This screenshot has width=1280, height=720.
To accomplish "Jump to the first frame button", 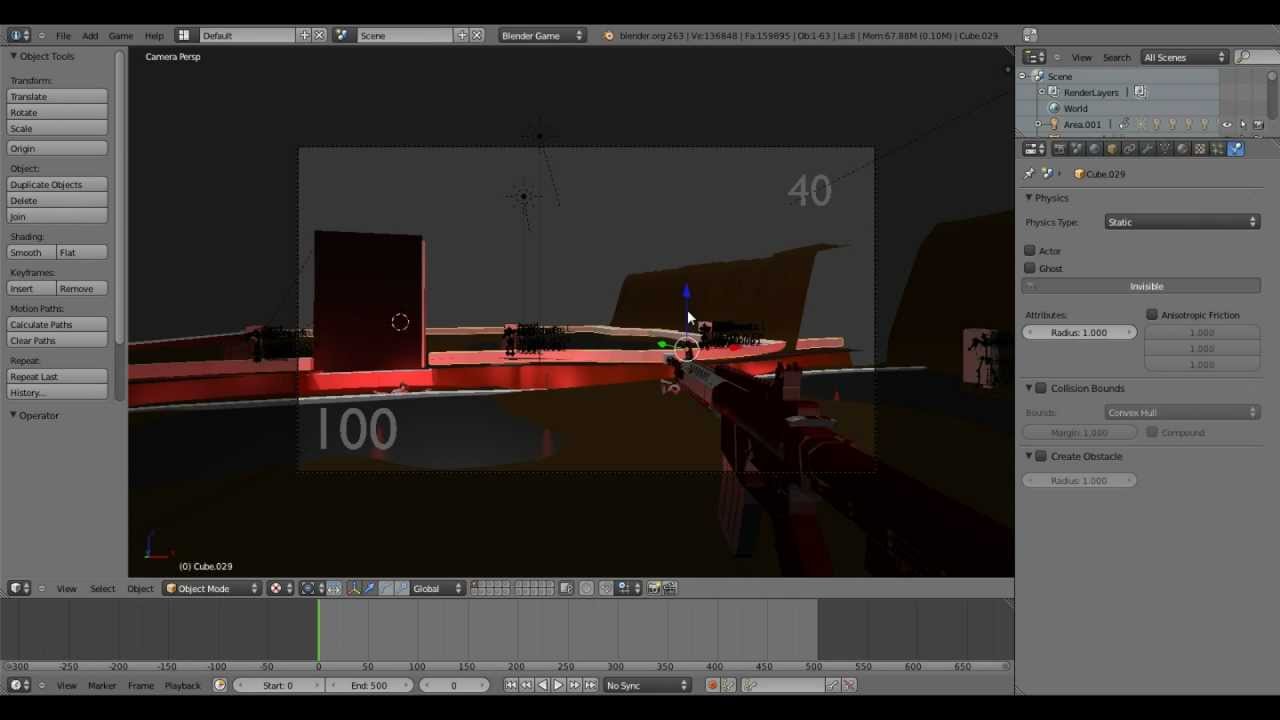I will pyautogui.click(x=511, y=685).
